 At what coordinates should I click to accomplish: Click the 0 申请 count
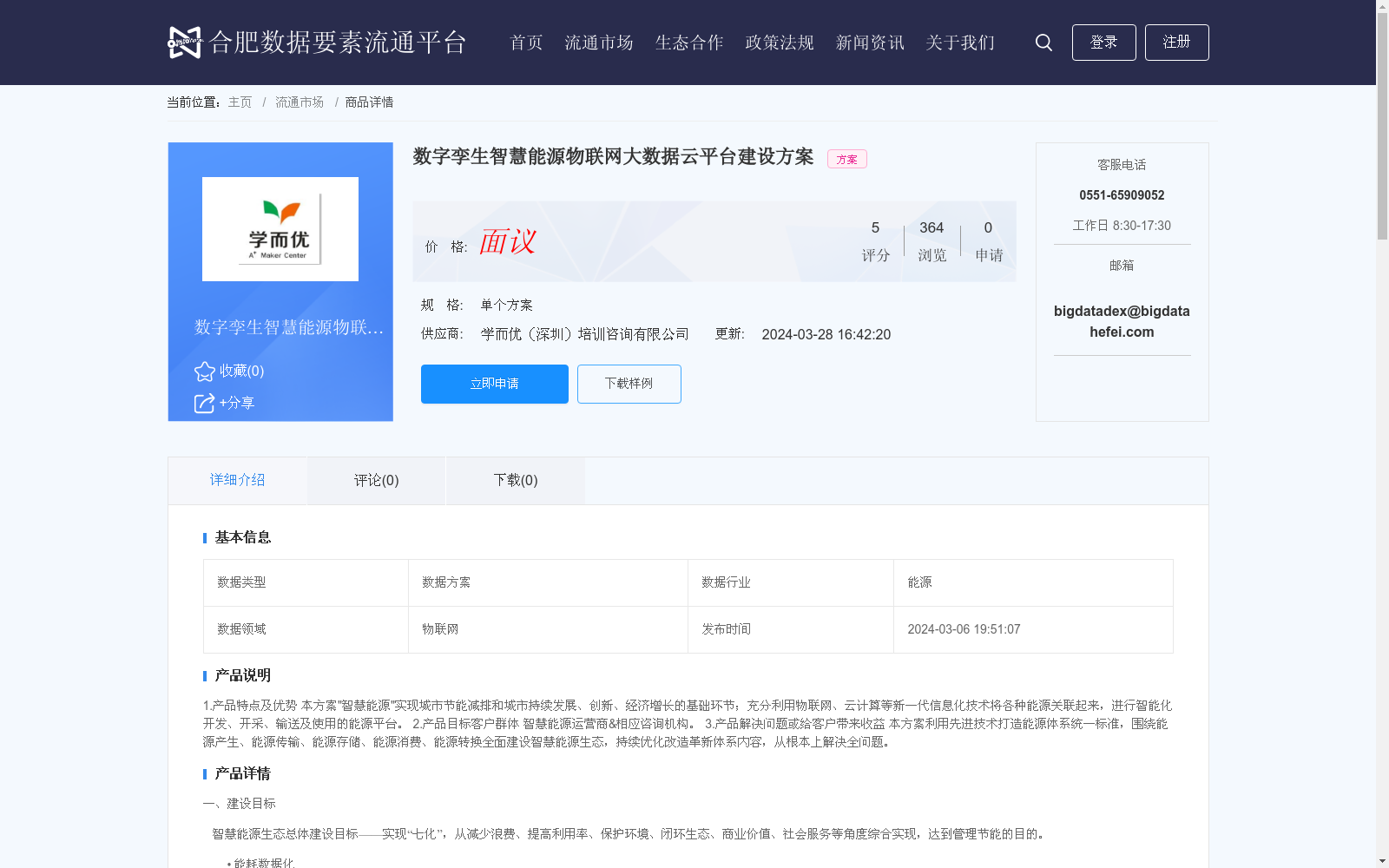[x=989, y=241]
